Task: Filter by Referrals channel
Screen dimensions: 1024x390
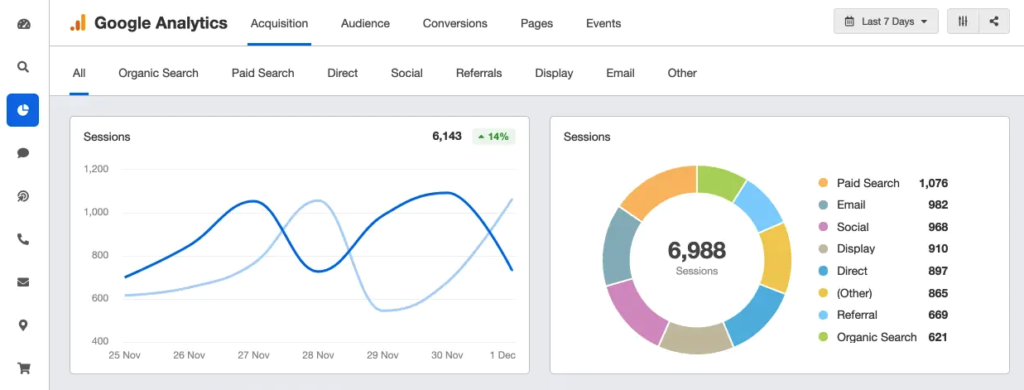Action: click(479, 73)
